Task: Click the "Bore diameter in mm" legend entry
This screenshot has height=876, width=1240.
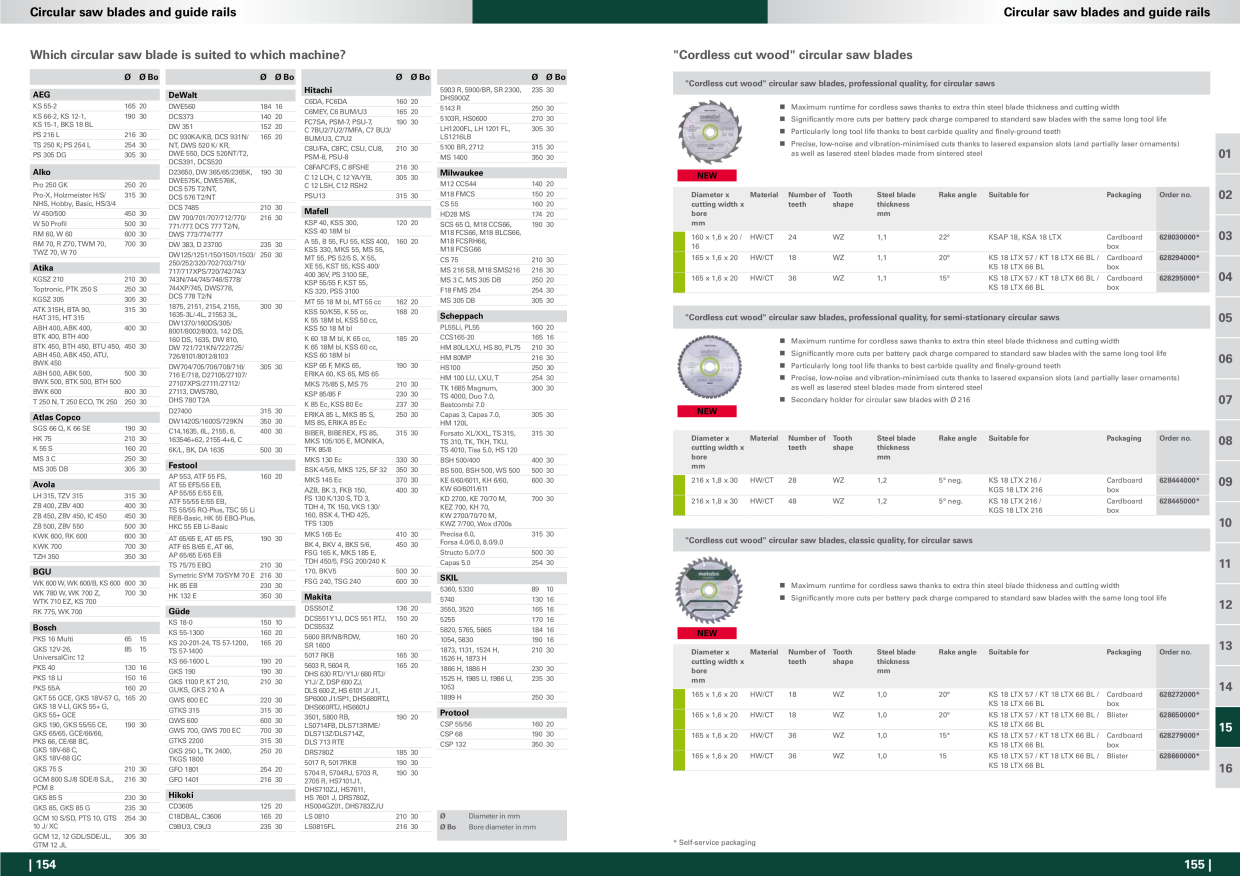Action: (x=502, y=827)
